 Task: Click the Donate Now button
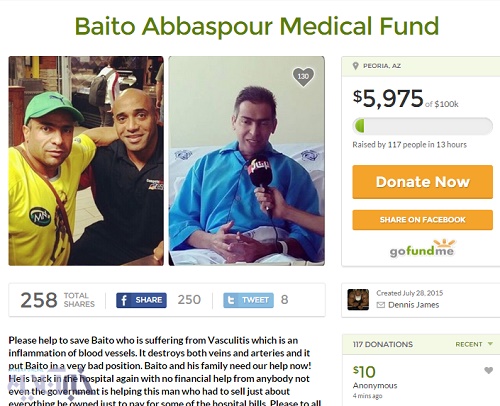tap(422, 182)
